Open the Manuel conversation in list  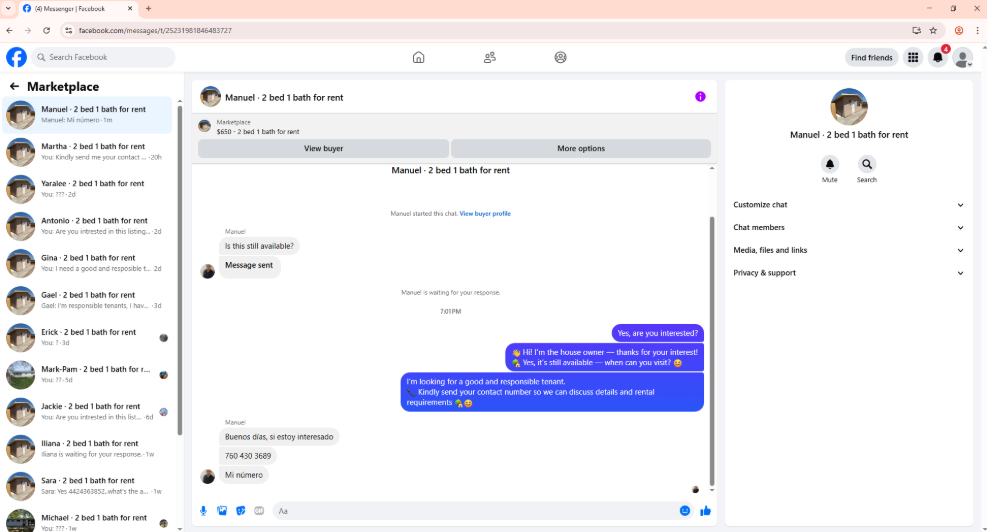coord(87,115)
